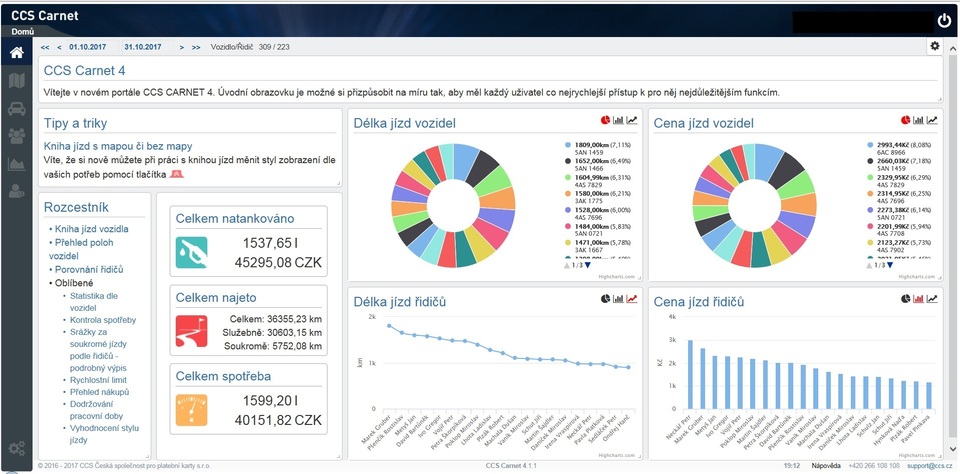Screen dimensions: 960x474
Task: Select the Domů breadcrumb tab
Action: click(22, 31)
